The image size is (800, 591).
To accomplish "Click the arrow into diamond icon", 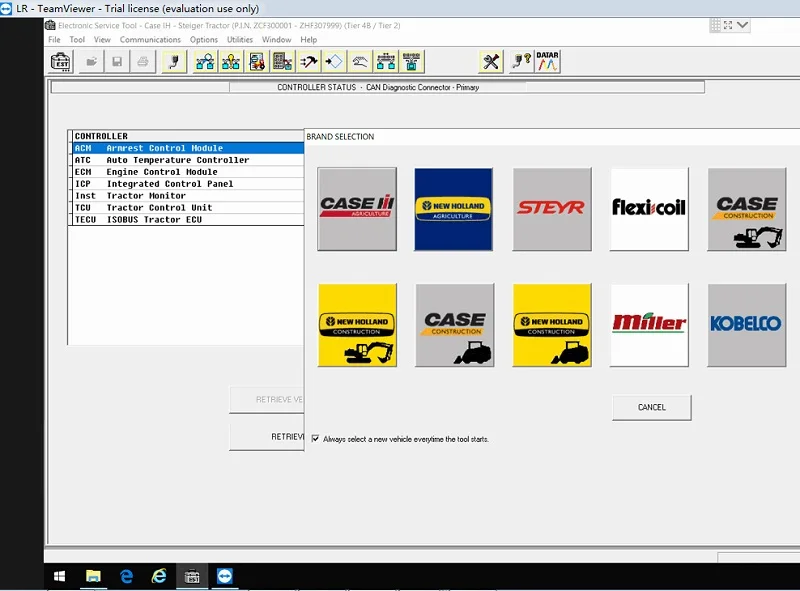I will [x=334, y=62].
